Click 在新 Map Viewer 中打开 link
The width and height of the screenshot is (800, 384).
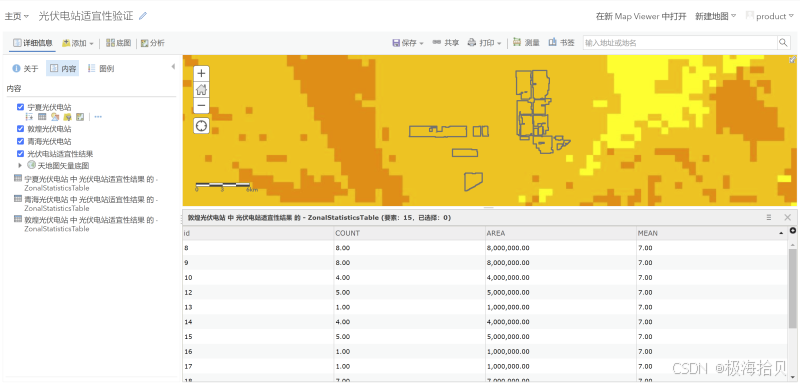point(641,16)
